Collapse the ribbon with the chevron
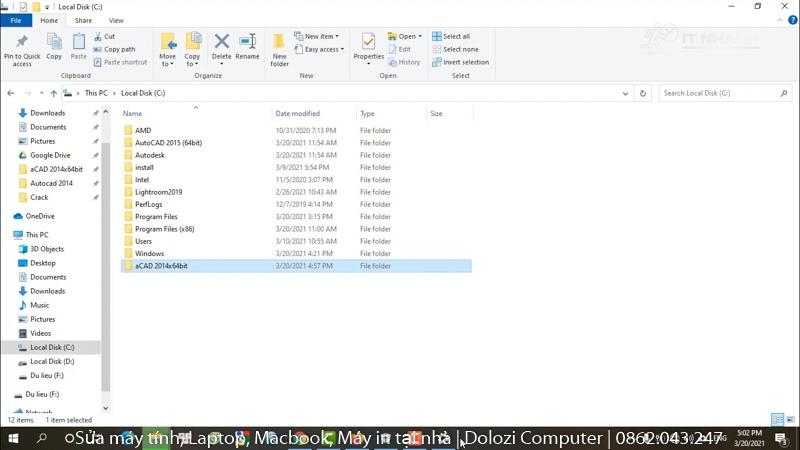Viewport: 800px width, 450px height. [780, 20]
